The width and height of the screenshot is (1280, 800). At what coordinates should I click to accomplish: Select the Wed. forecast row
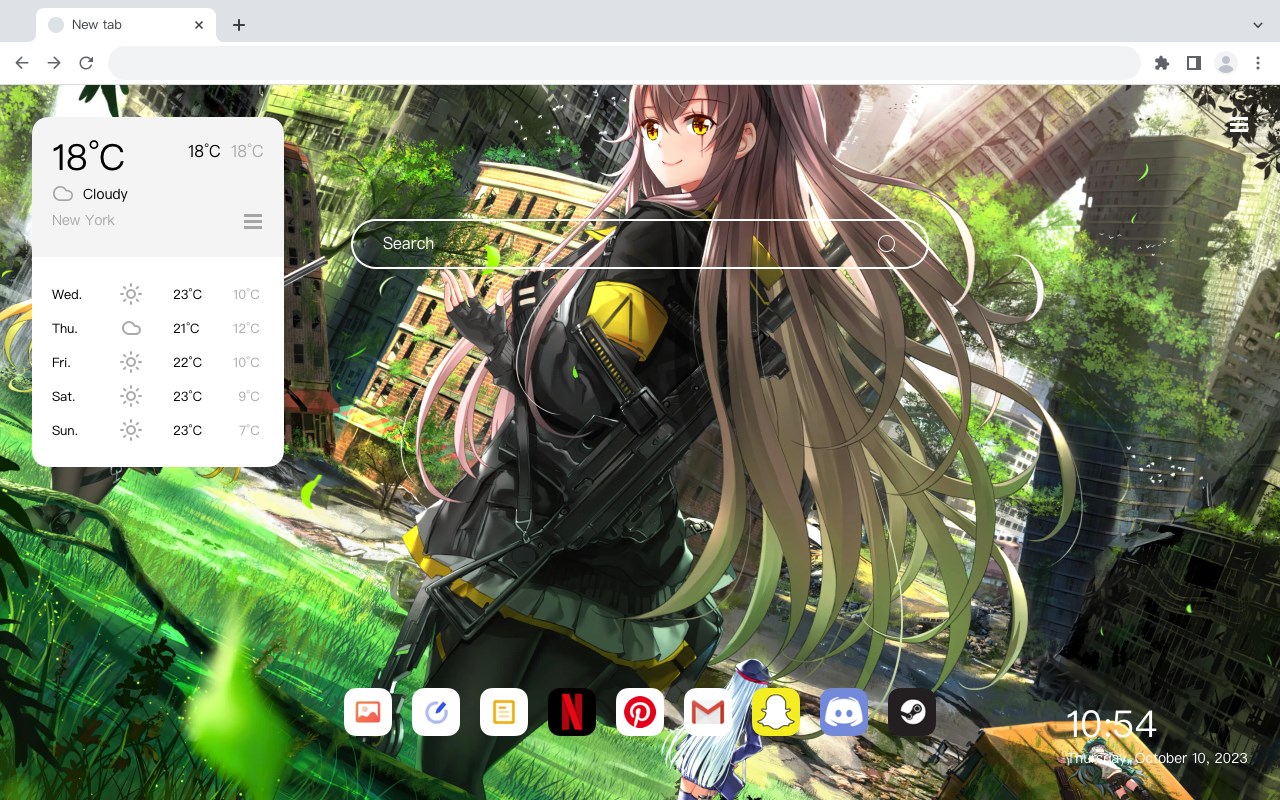157,294
